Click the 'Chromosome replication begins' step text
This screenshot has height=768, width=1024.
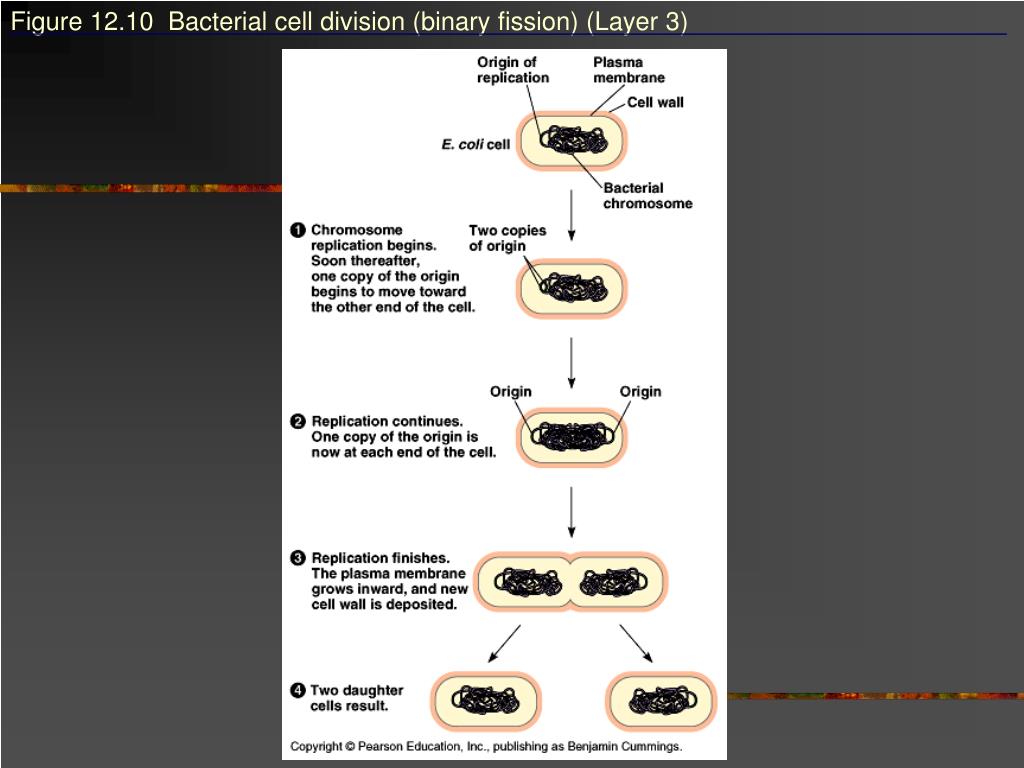(x=392, y=268)
